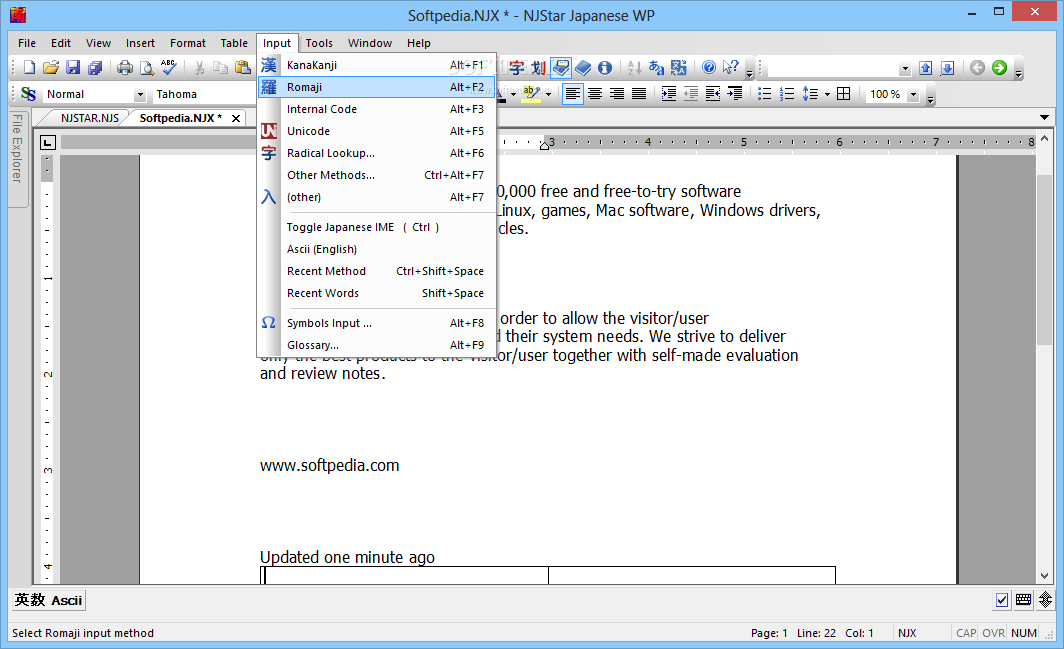Toggle the instant dictionary popup button
Image resolution: width=1064 pixels, height=649 pixels.
coord(560,67)
